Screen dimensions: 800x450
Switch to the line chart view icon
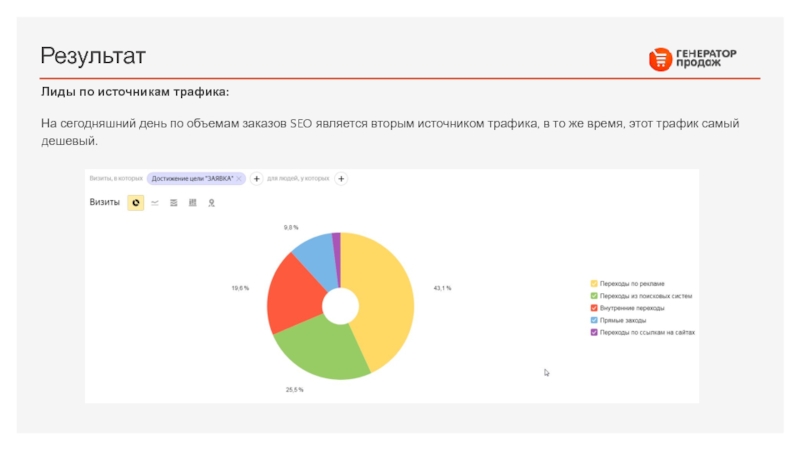[155, 202]
